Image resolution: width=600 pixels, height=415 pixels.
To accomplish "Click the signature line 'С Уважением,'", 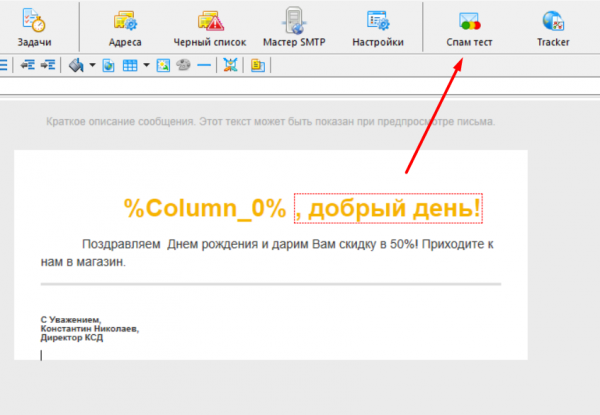I will pos(71,320).
